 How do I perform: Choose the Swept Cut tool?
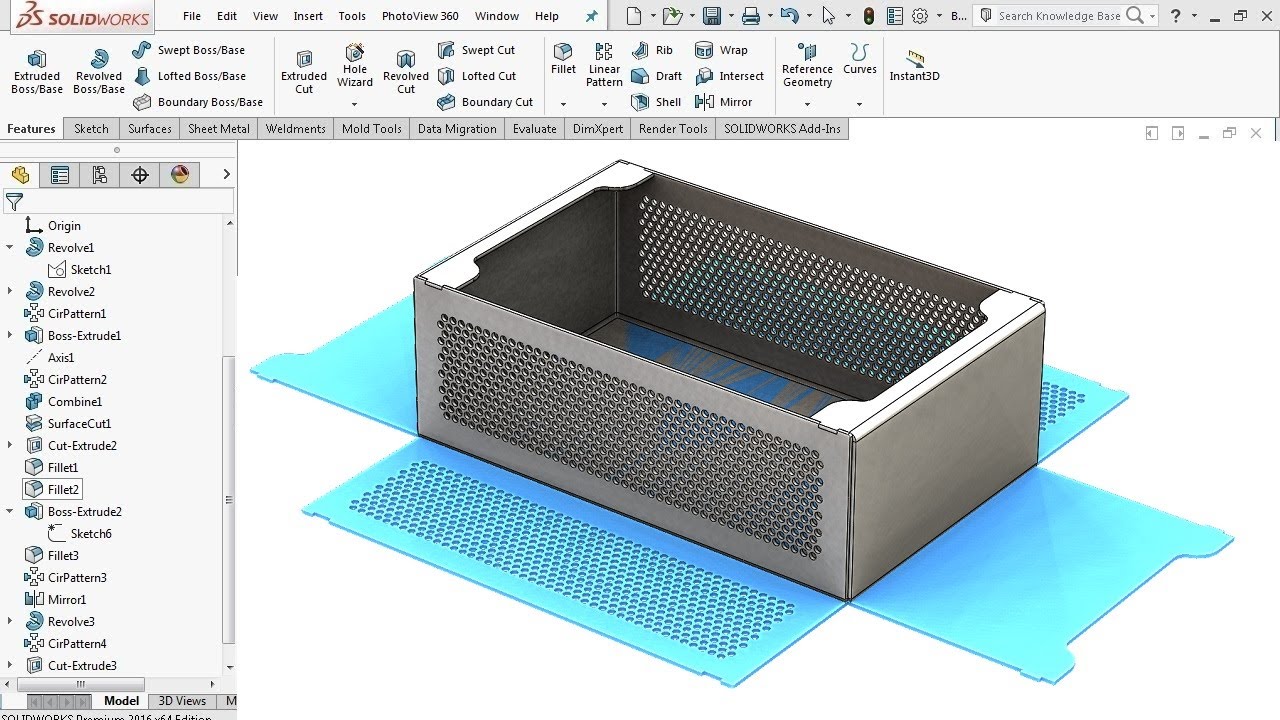[x=476, y=50]
